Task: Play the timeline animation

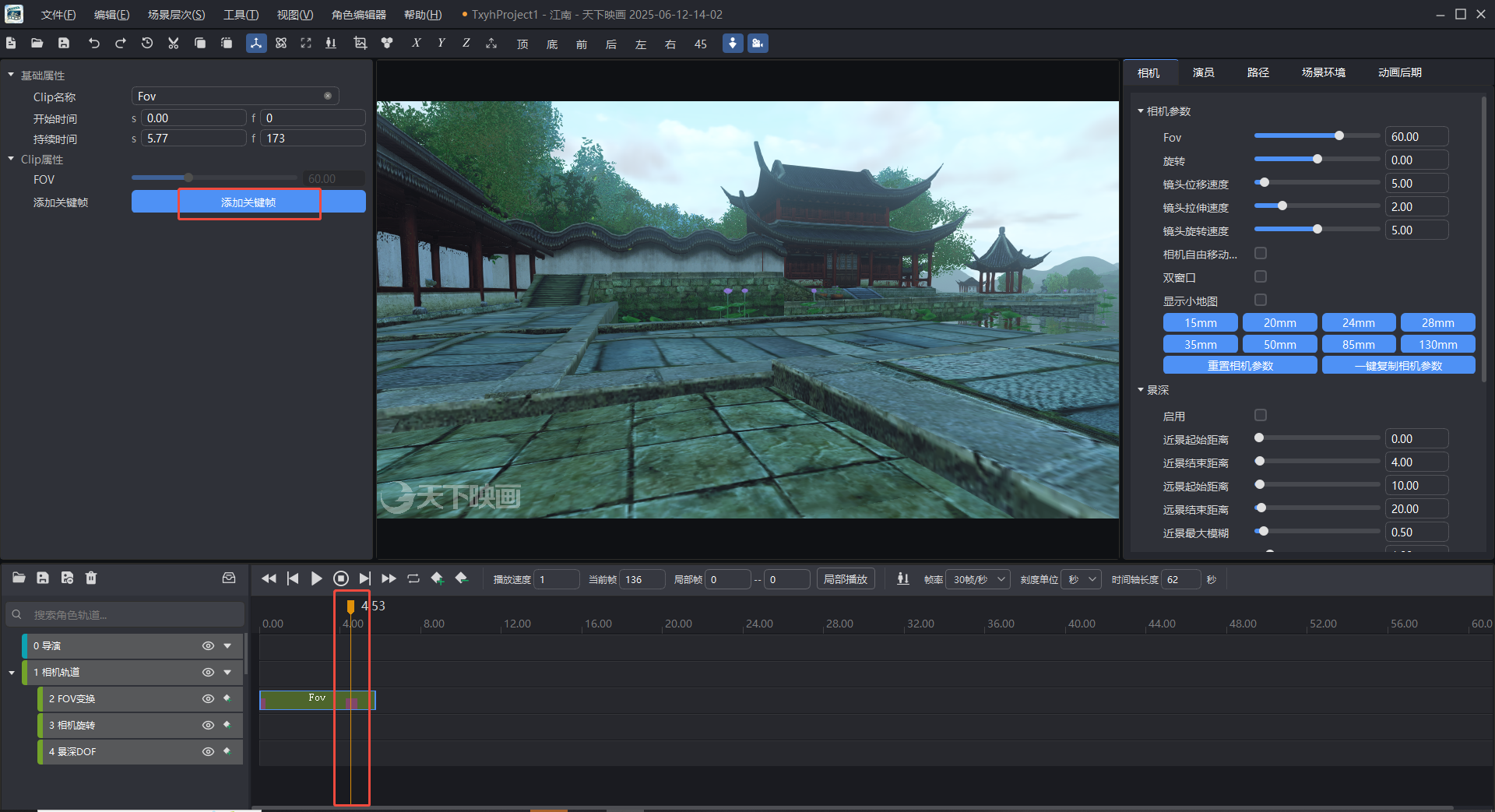Action: [x=316, y=578]
